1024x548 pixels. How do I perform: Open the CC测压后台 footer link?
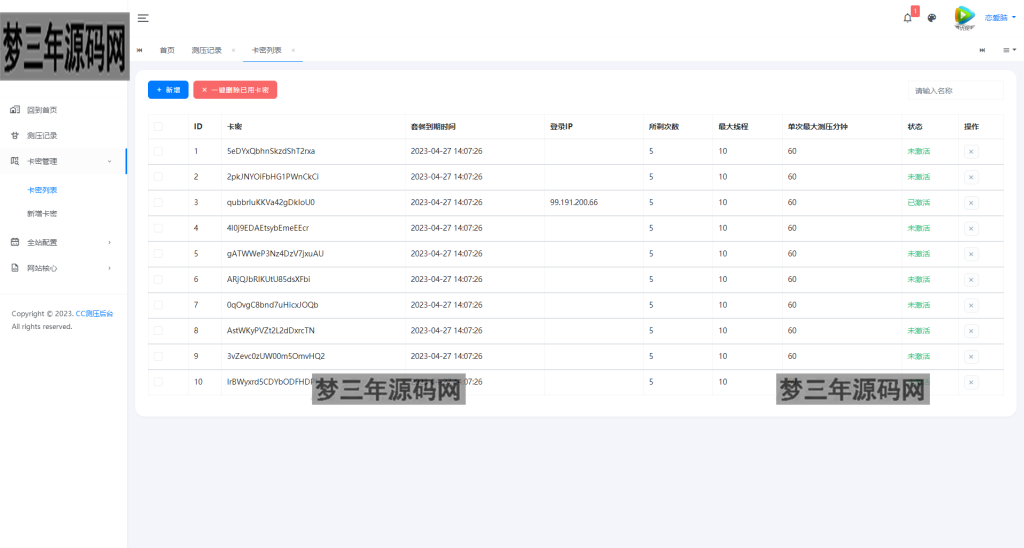pyautogui.click(x=94, y=314)
